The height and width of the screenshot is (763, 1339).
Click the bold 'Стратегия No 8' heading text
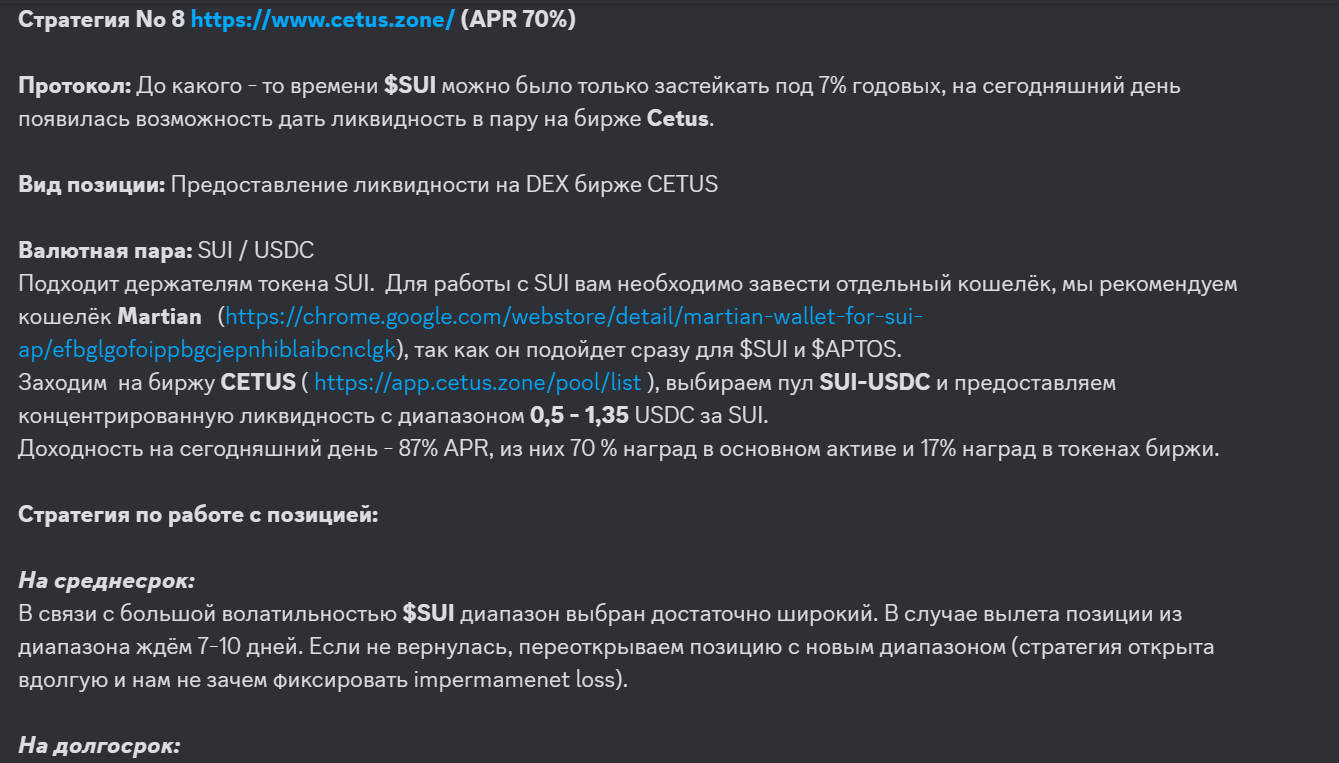[x=102, y=20]
